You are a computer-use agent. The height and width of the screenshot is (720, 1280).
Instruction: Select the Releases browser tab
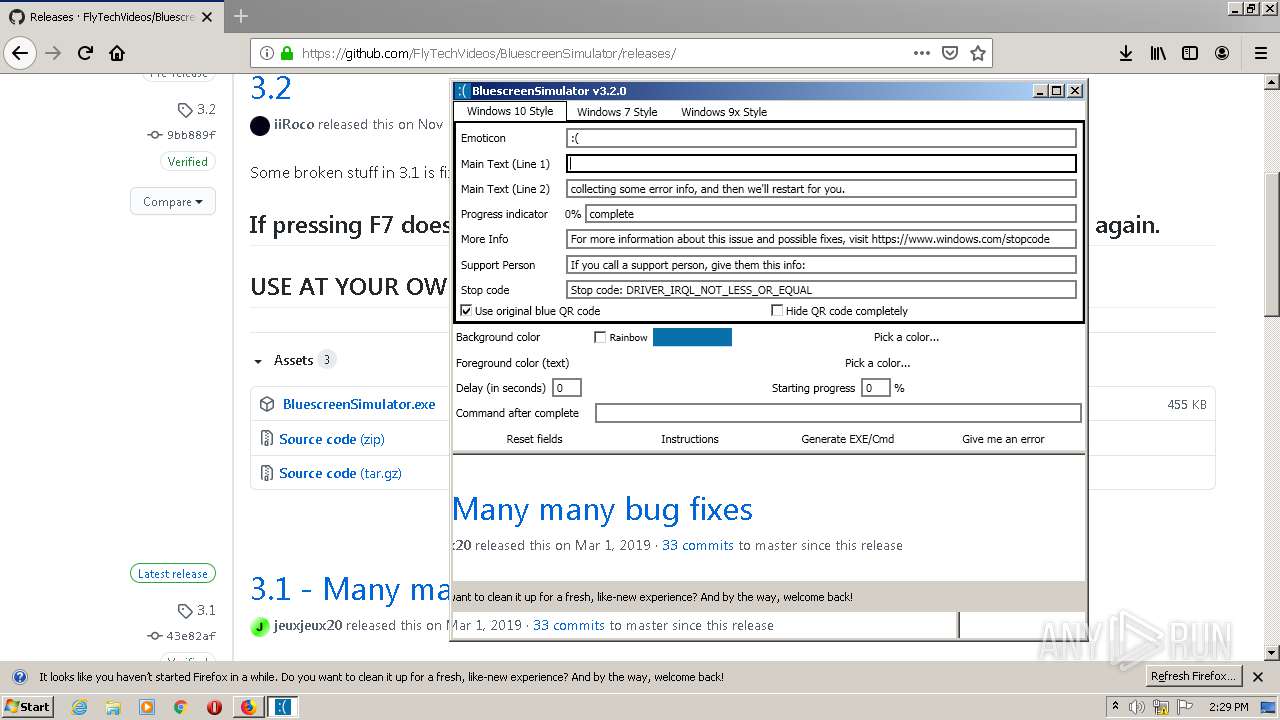point(110,16)
